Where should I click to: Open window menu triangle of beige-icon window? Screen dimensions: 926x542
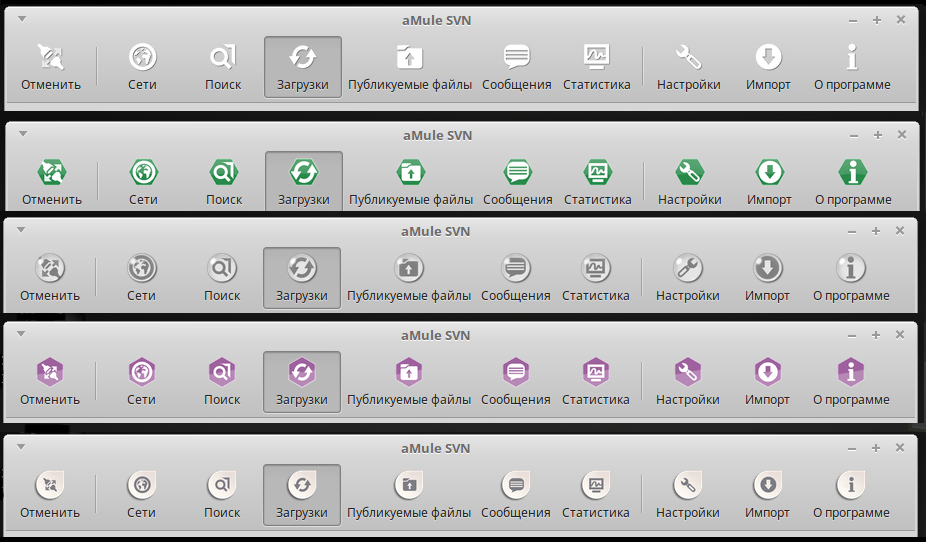(21, 447)
